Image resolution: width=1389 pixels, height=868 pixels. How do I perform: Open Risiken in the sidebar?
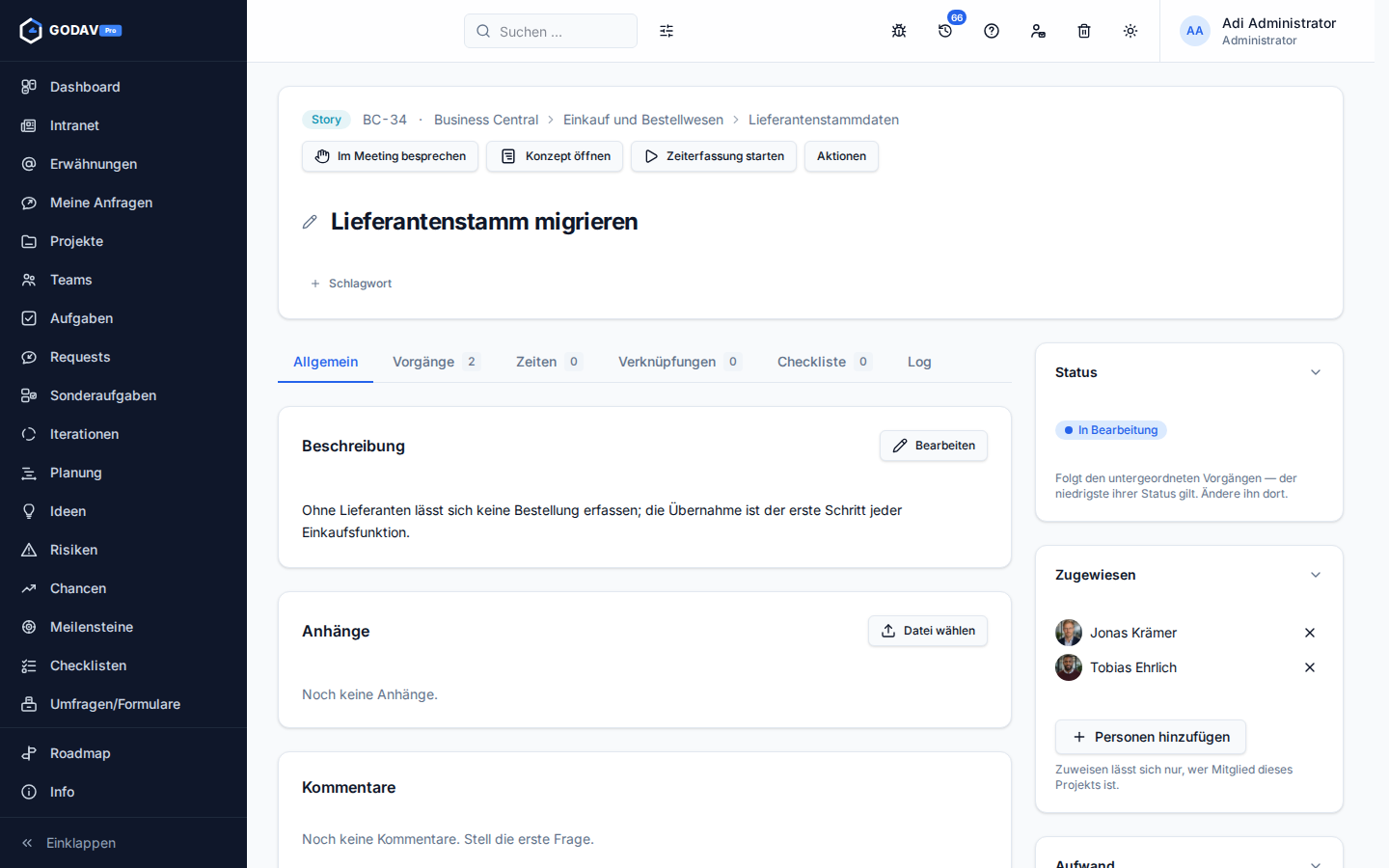tap(123, 550)
